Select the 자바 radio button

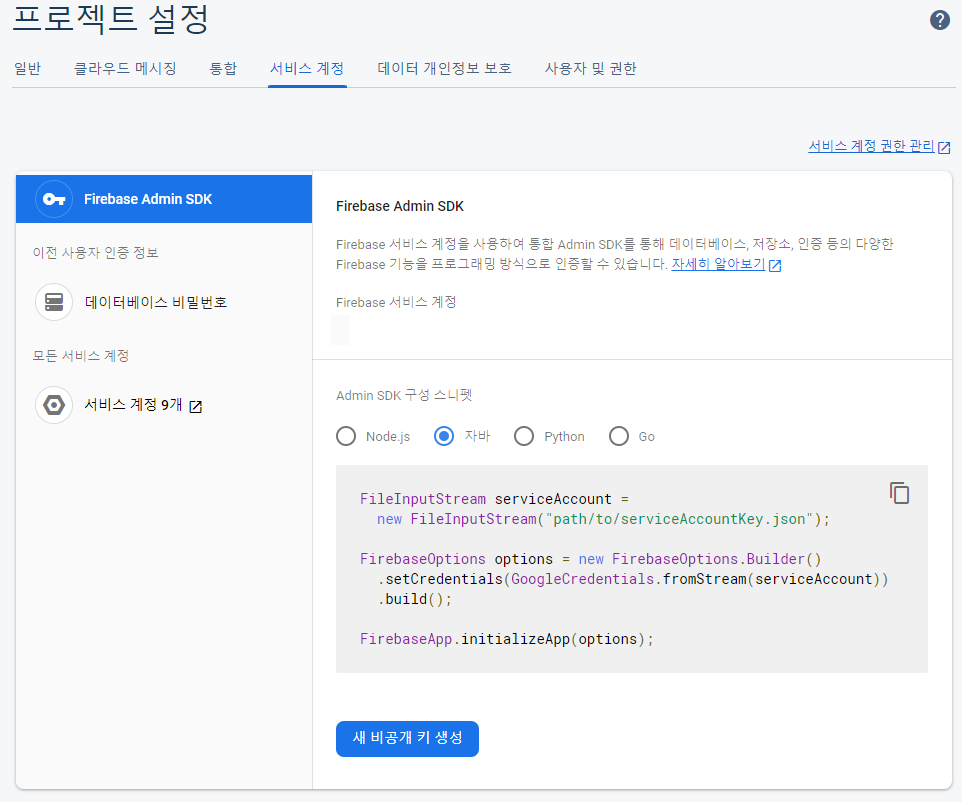pyautogui.click(x=444, y=436)
